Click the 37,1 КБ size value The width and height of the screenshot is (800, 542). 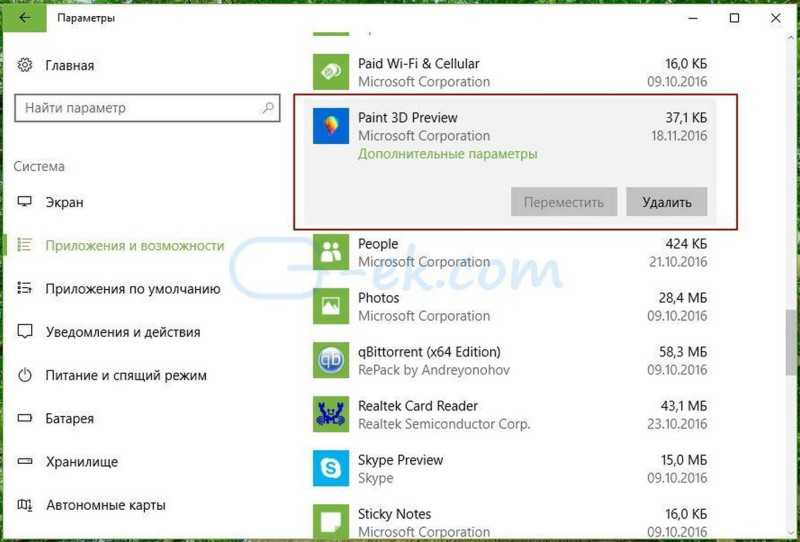click(x=686, y=117)
